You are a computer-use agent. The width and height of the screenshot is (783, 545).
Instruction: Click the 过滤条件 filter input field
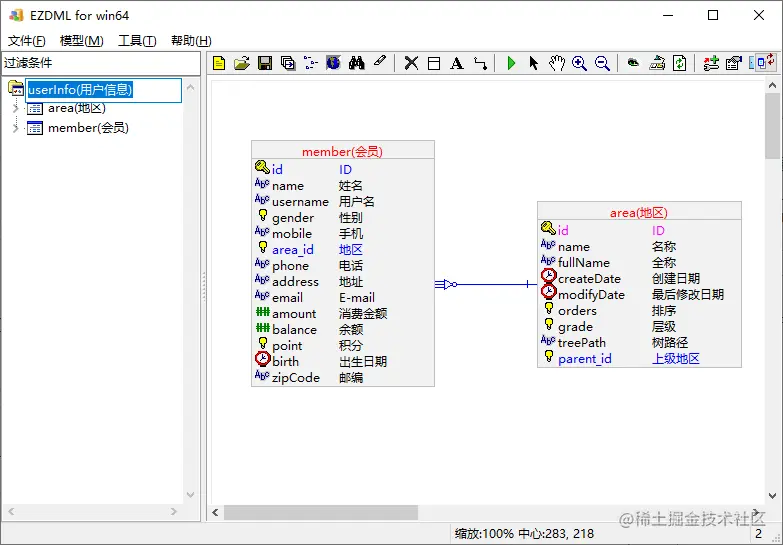click(x=101, y=63)
